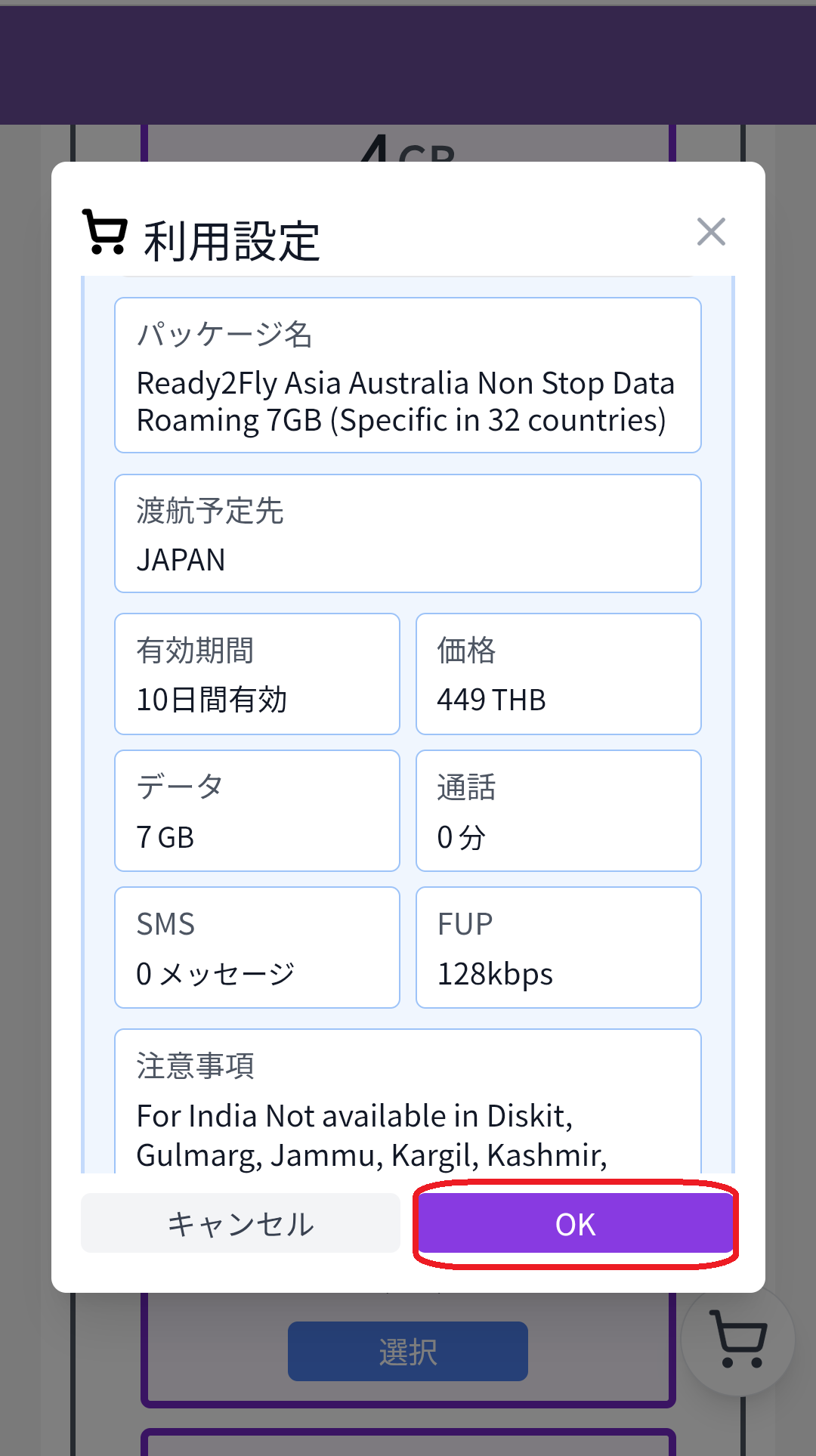Click the 通話 0 分 card
The width and height of the screenshot is (816, 1456).
tap(558, 811)
